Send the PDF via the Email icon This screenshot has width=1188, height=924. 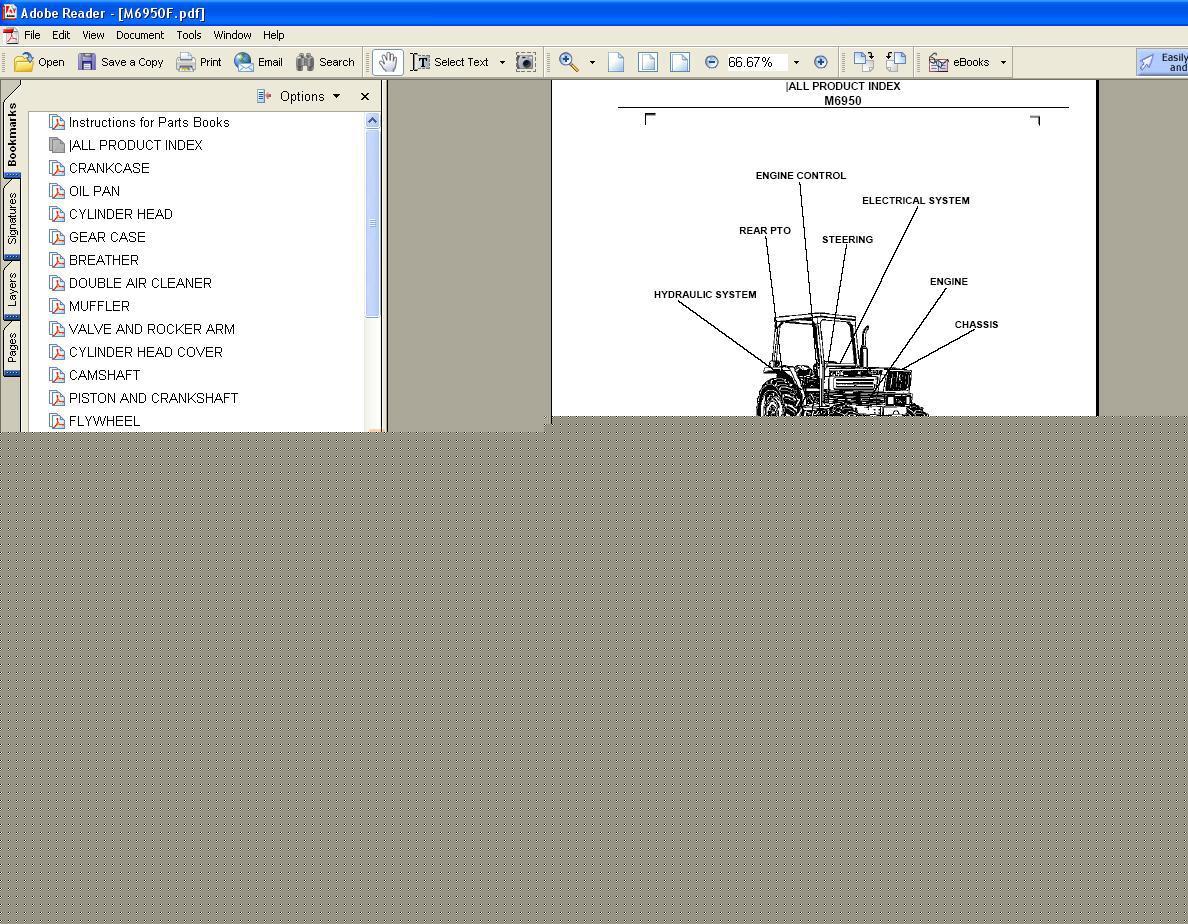click(x=243, y=62)
